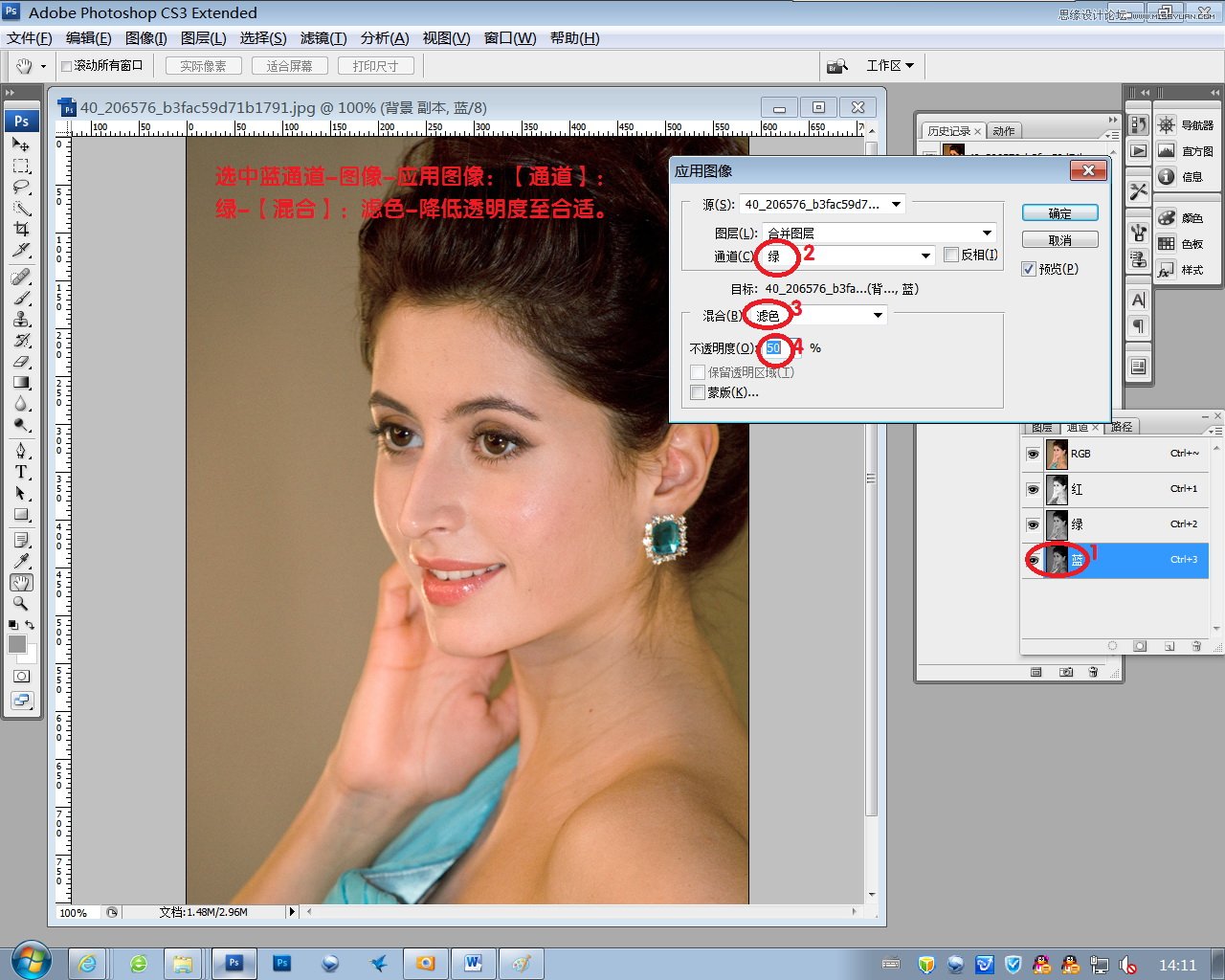
Task: Switch to the 路径 (Paths) tab
Action: click(1122, 426)
